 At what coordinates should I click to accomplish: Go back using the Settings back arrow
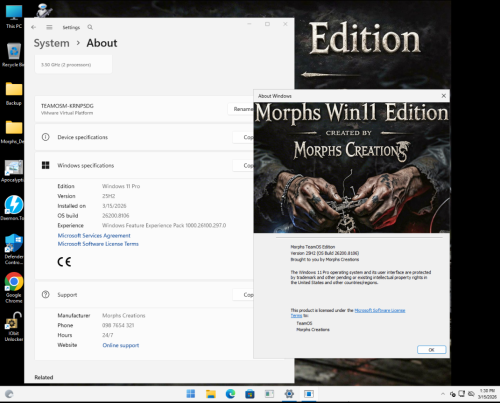[33, 27]
